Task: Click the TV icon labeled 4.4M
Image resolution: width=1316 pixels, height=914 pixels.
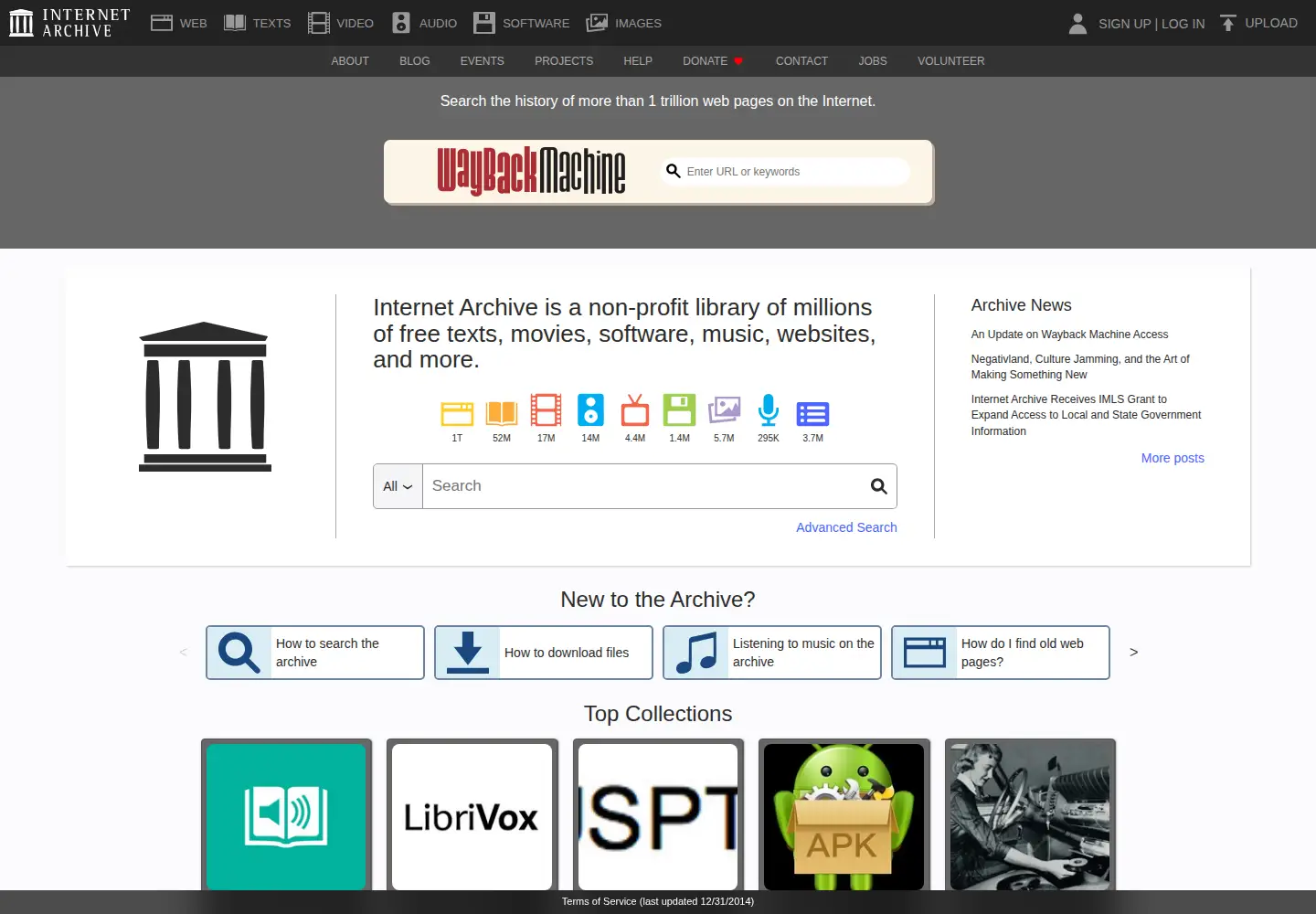Action: (x=635, y=410)
